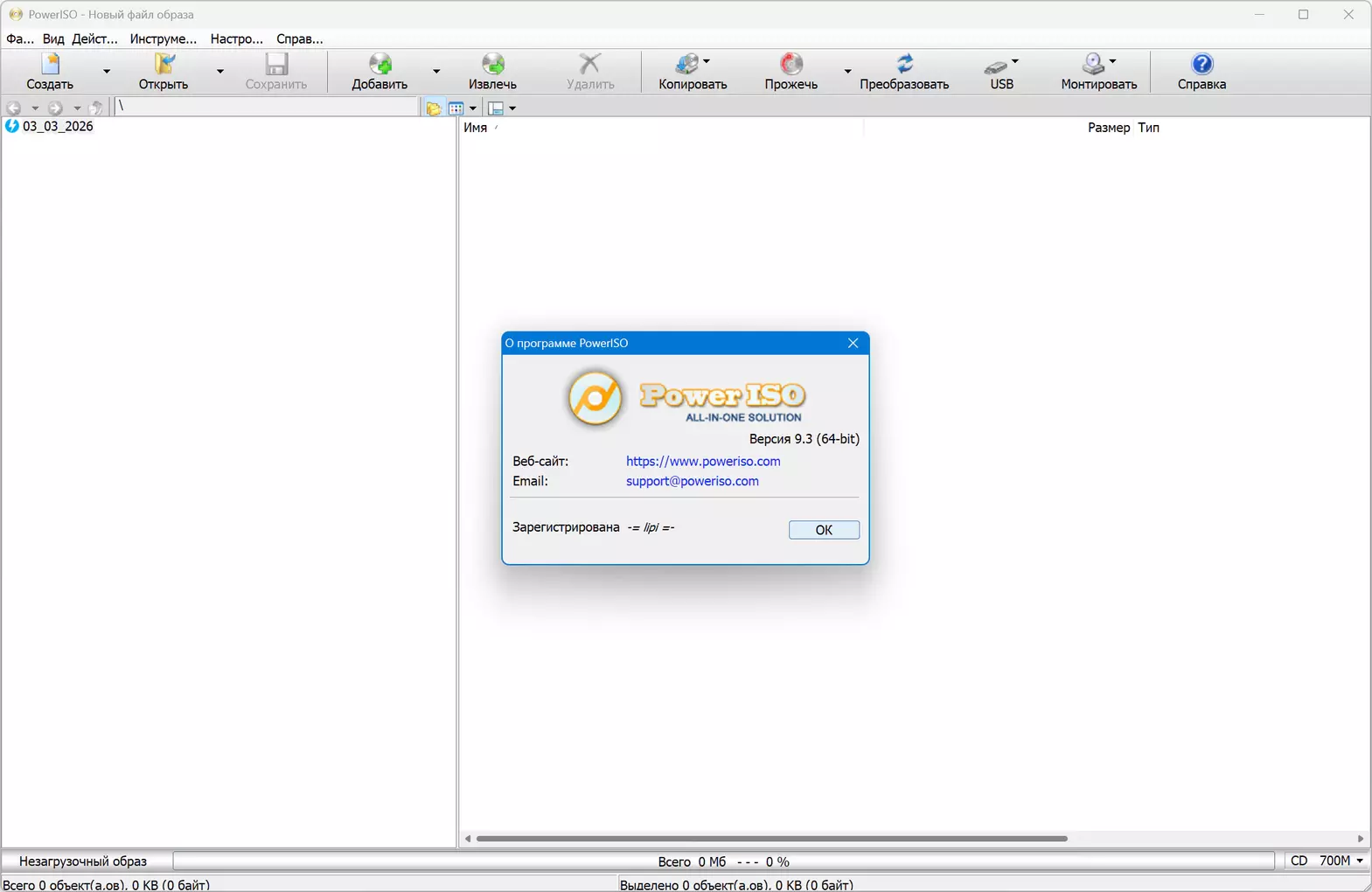Click the Зарегистрирована label in About dialog
This screenshot has height=892, width=1372.
click(x=566, y=527)
